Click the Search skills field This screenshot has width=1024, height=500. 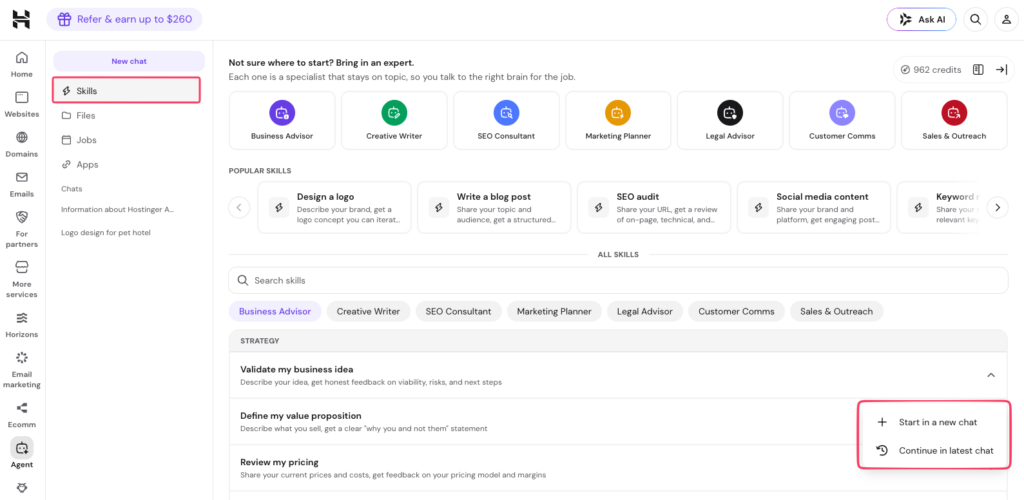(618, 281)
